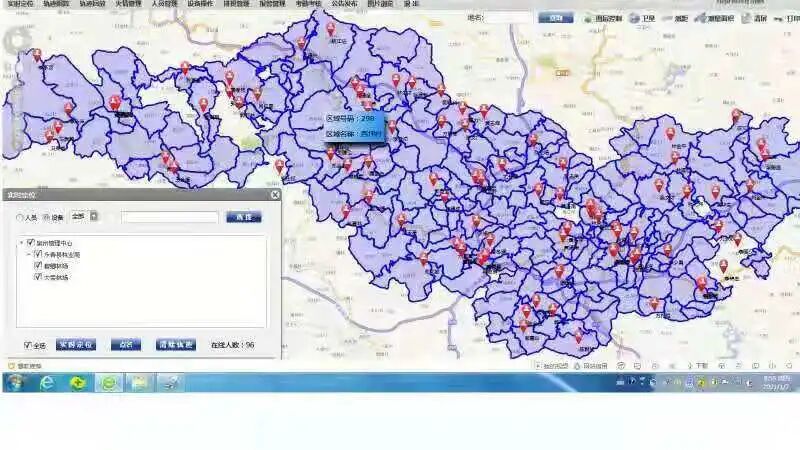Launch Internet Explorer from the taskbar

point(46,383)
